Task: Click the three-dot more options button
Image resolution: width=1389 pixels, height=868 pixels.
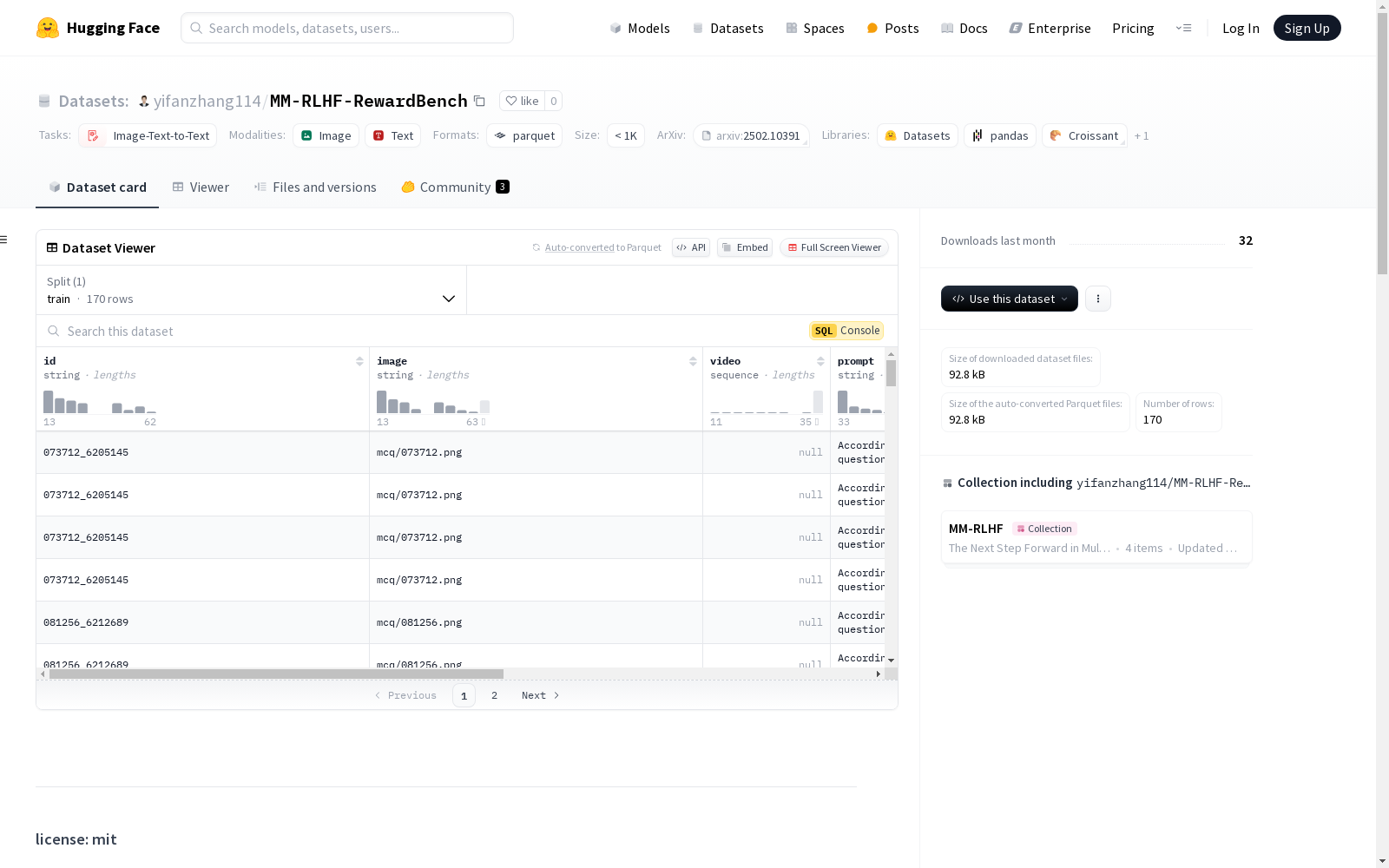Action: [1098, 299]
